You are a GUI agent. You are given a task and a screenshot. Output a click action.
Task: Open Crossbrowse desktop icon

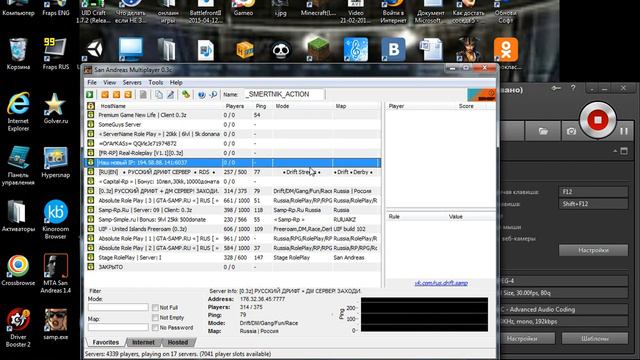coord(18,270)
